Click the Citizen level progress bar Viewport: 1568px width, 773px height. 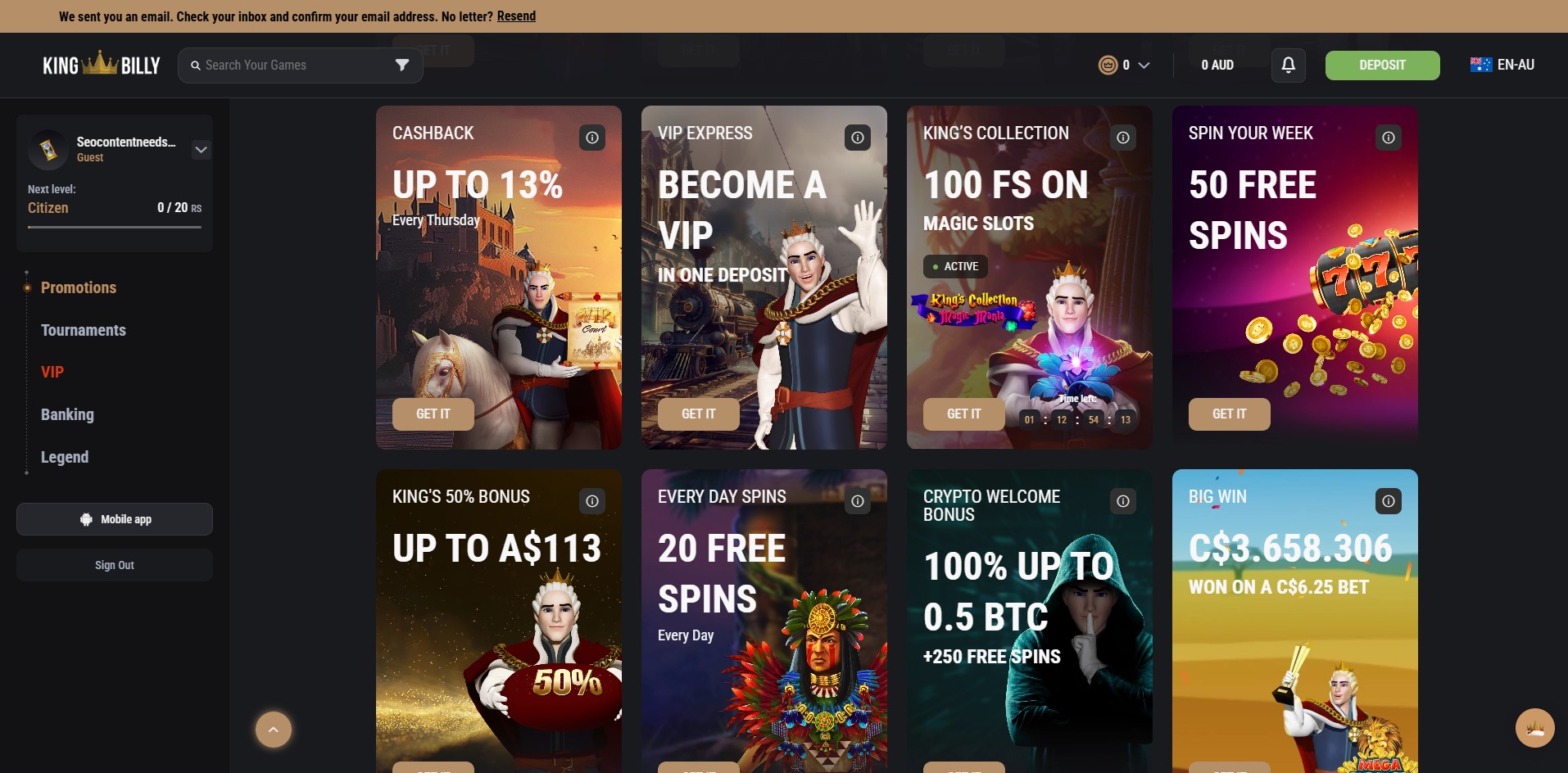(115, 227)
